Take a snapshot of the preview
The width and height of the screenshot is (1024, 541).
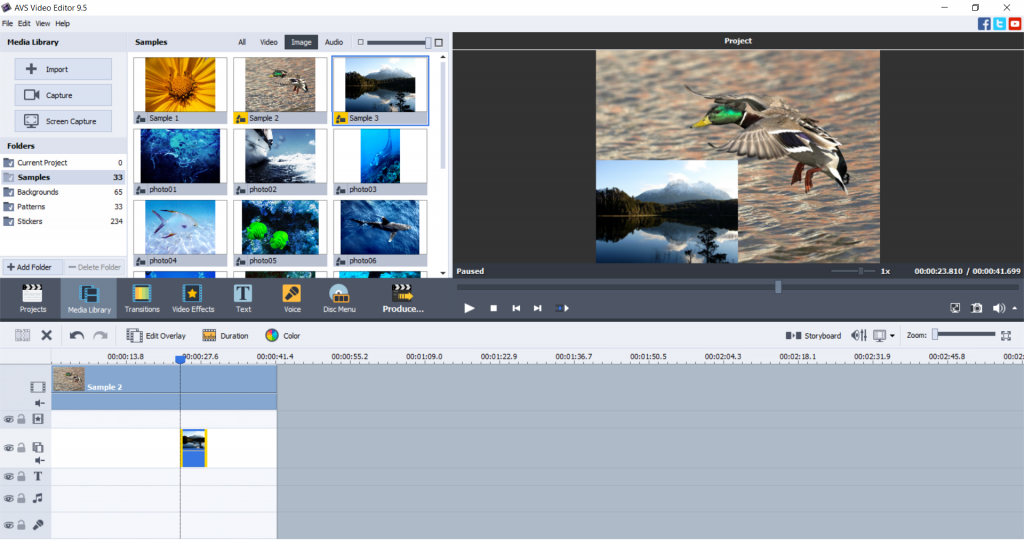pos(976,308)
